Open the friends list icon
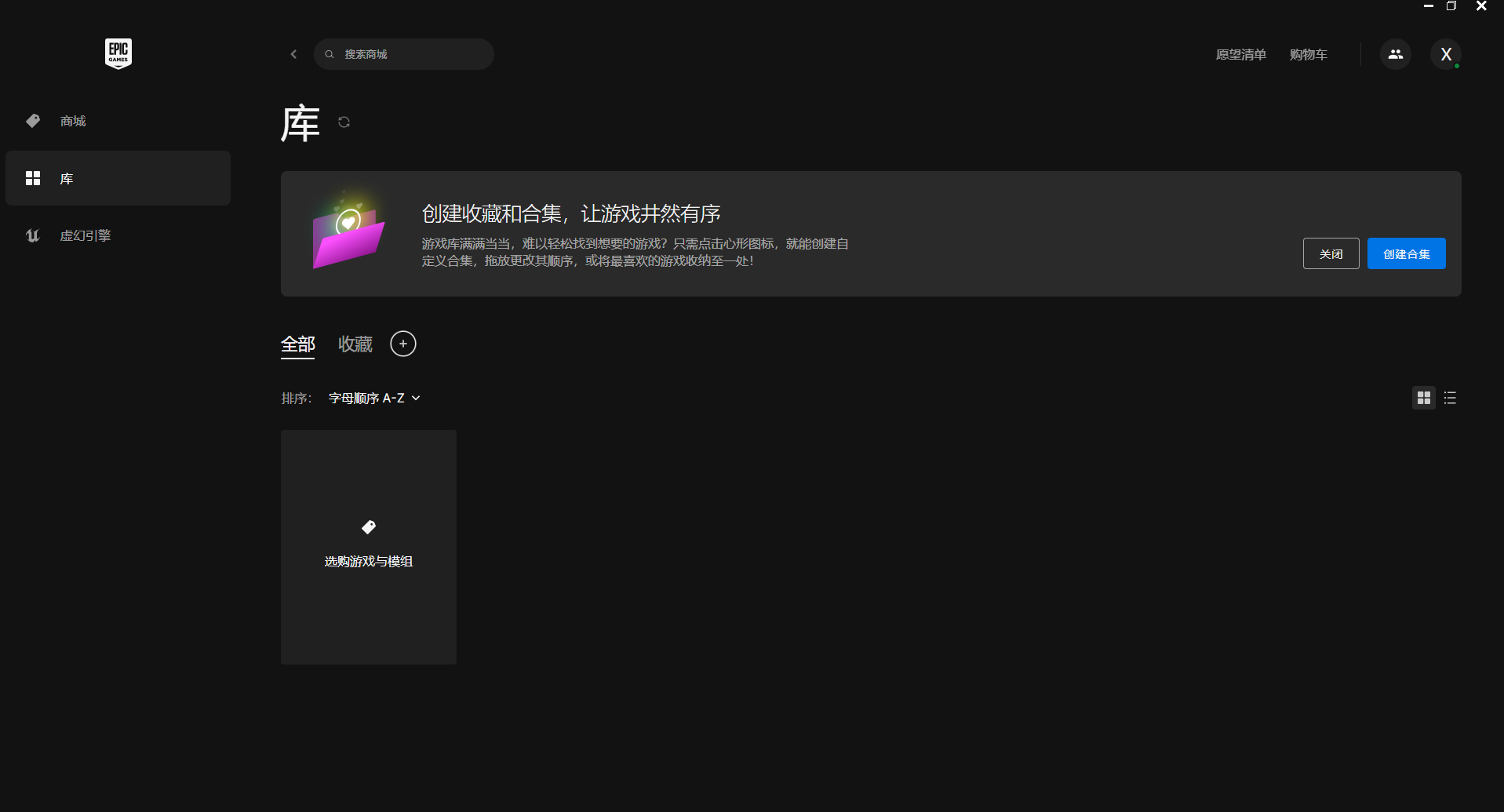Screen dimensions: 1504x812 pyautogui.click(x=1395, y=54)
